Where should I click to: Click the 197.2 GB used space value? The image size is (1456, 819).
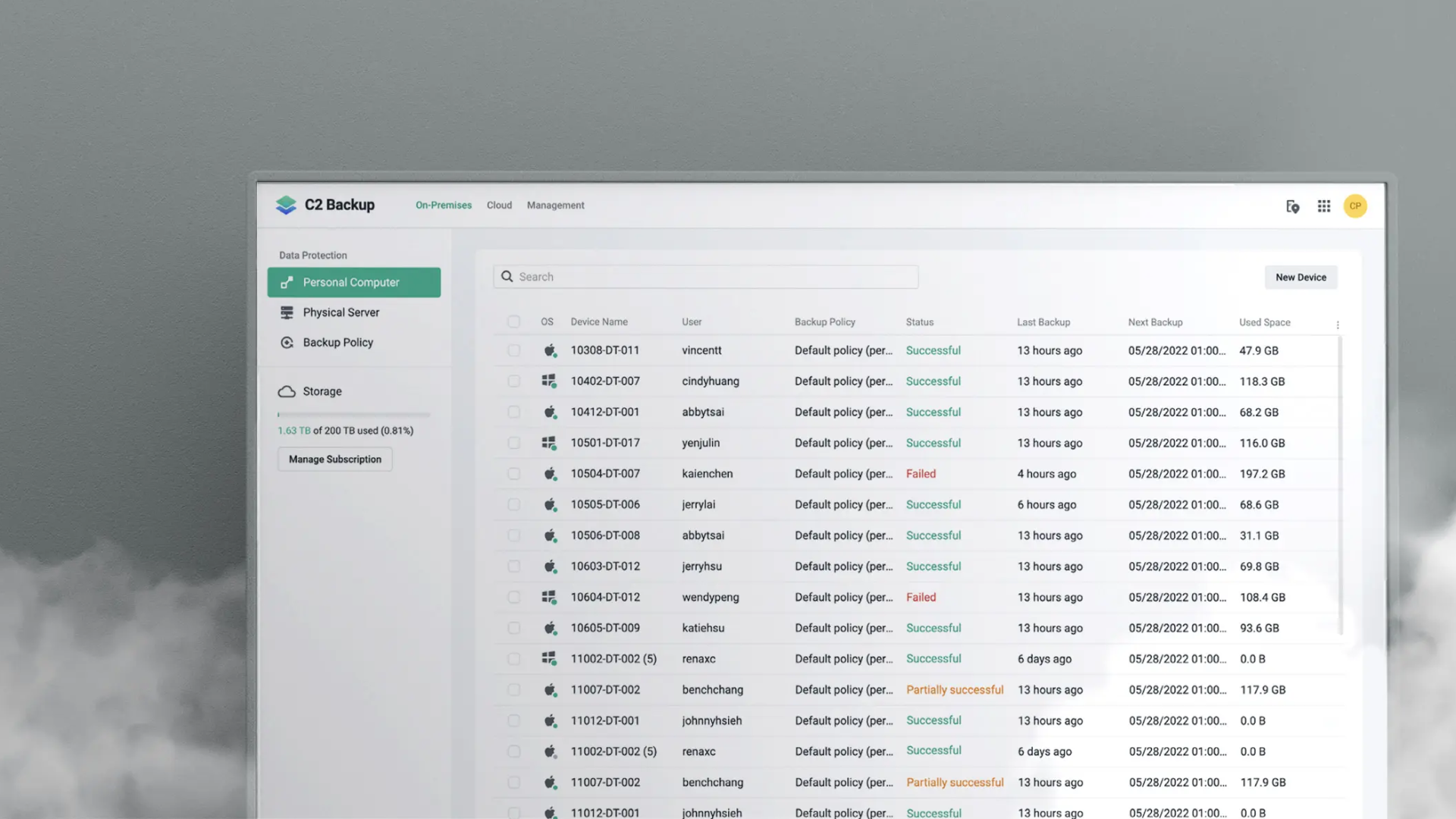coord(1262,474)
